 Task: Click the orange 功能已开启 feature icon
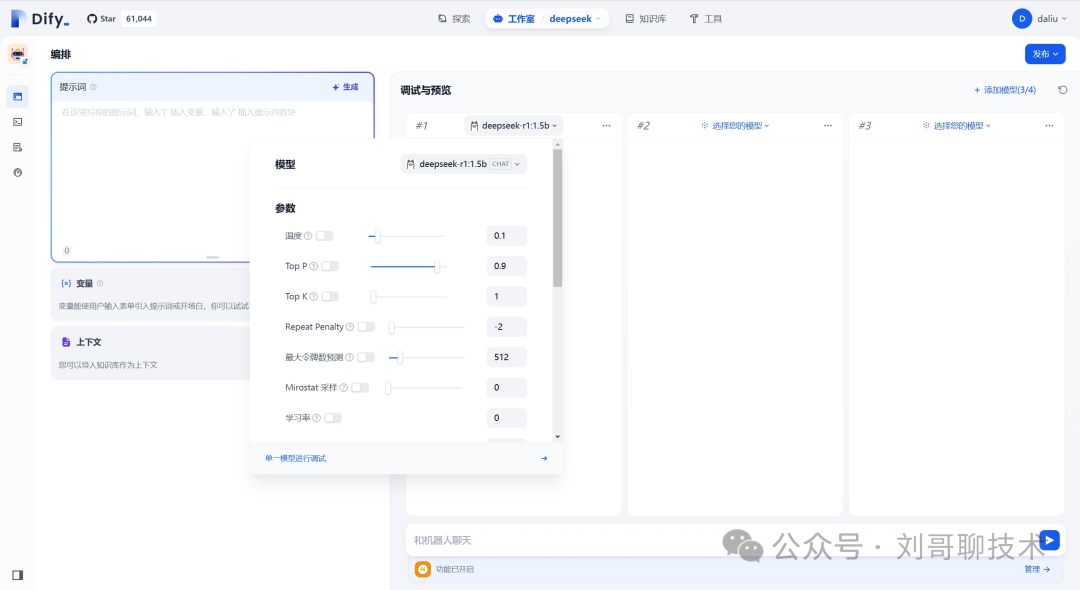(423, 569)
